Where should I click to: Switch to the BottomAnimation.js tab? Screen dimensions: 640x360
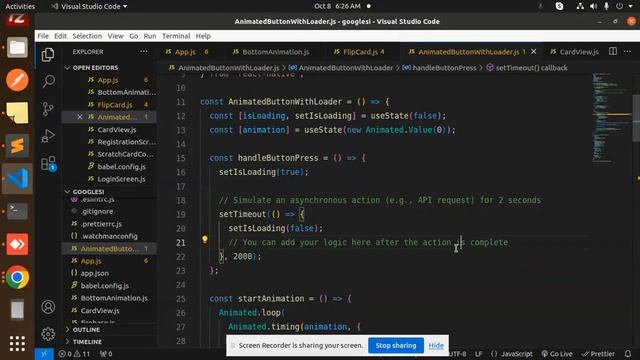coord(275,52)
